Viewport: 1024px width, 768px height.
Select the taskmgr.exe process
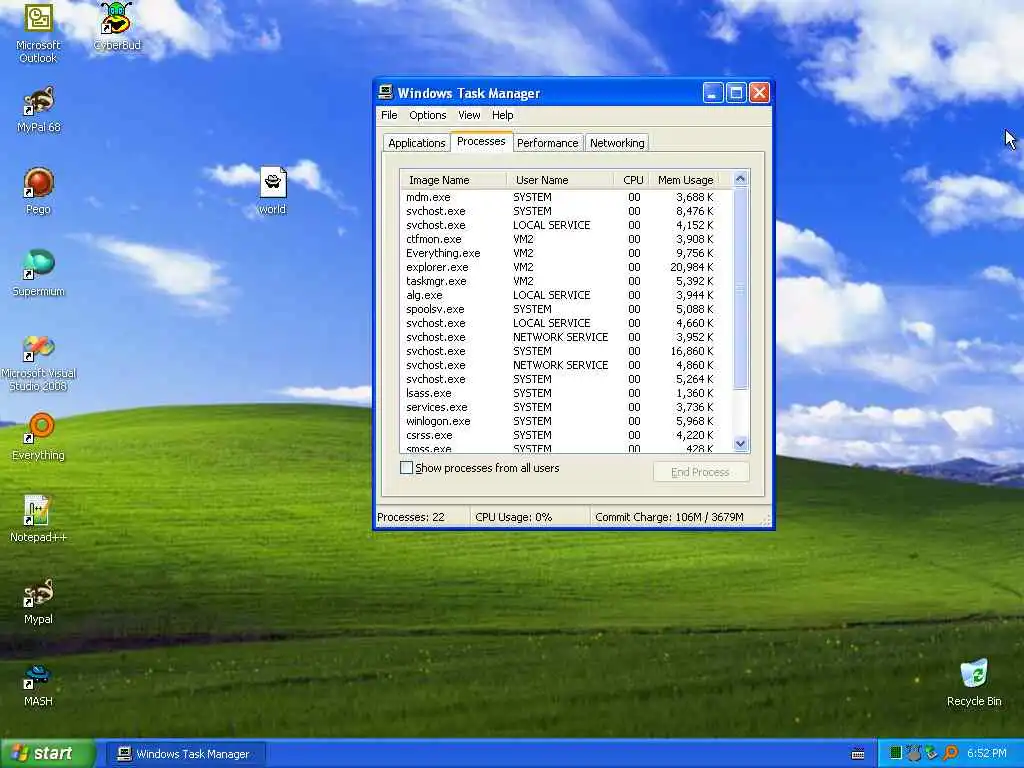pyautogui.click(x=566, y=281)
